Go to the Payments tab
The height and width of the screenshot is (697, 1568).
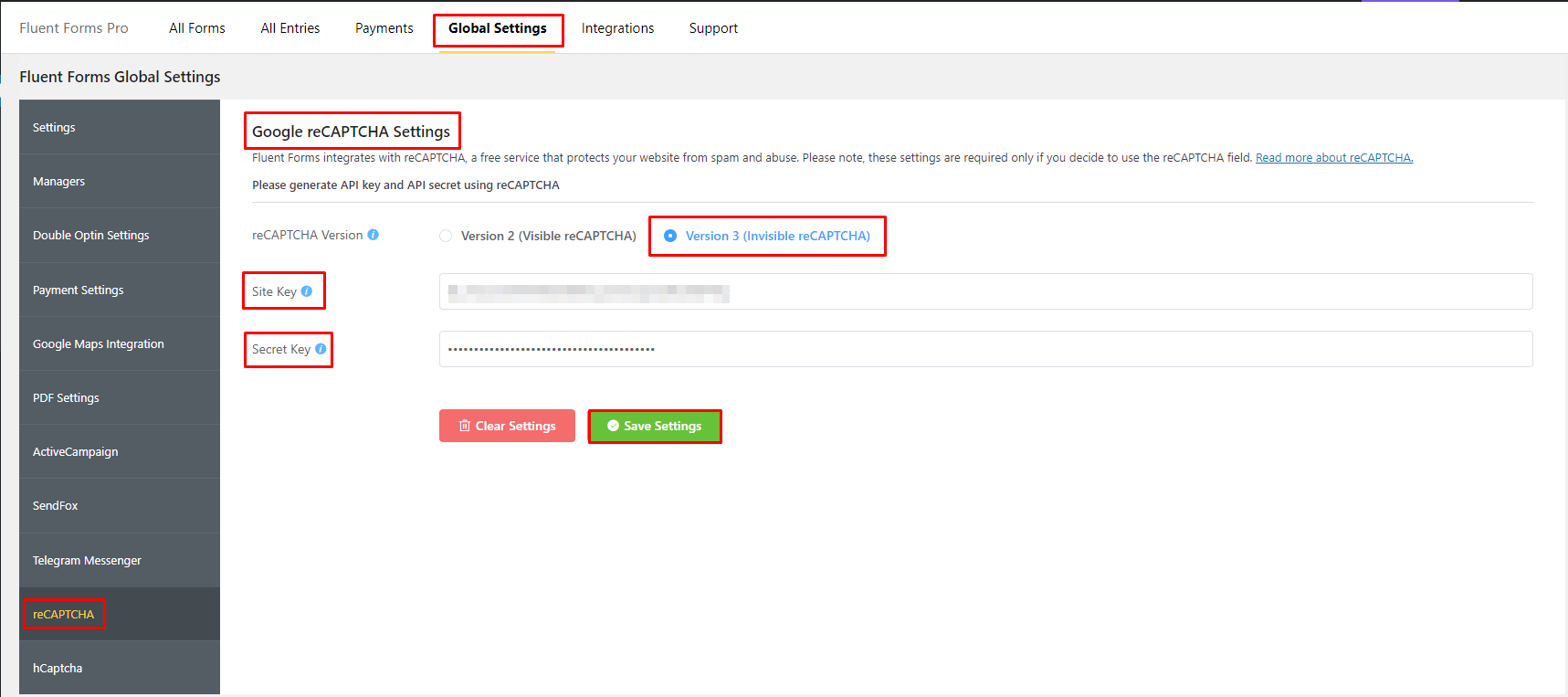(x=384, y=28)
